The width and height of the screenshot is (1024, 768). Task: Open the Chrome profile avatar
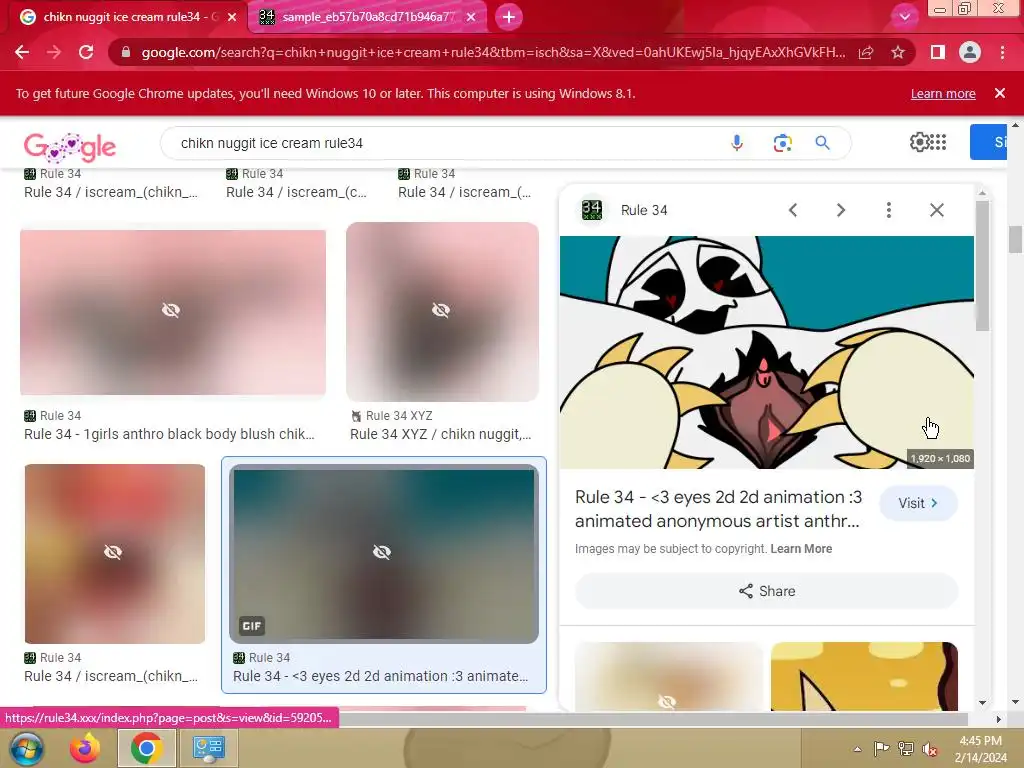tap(970, 52)
